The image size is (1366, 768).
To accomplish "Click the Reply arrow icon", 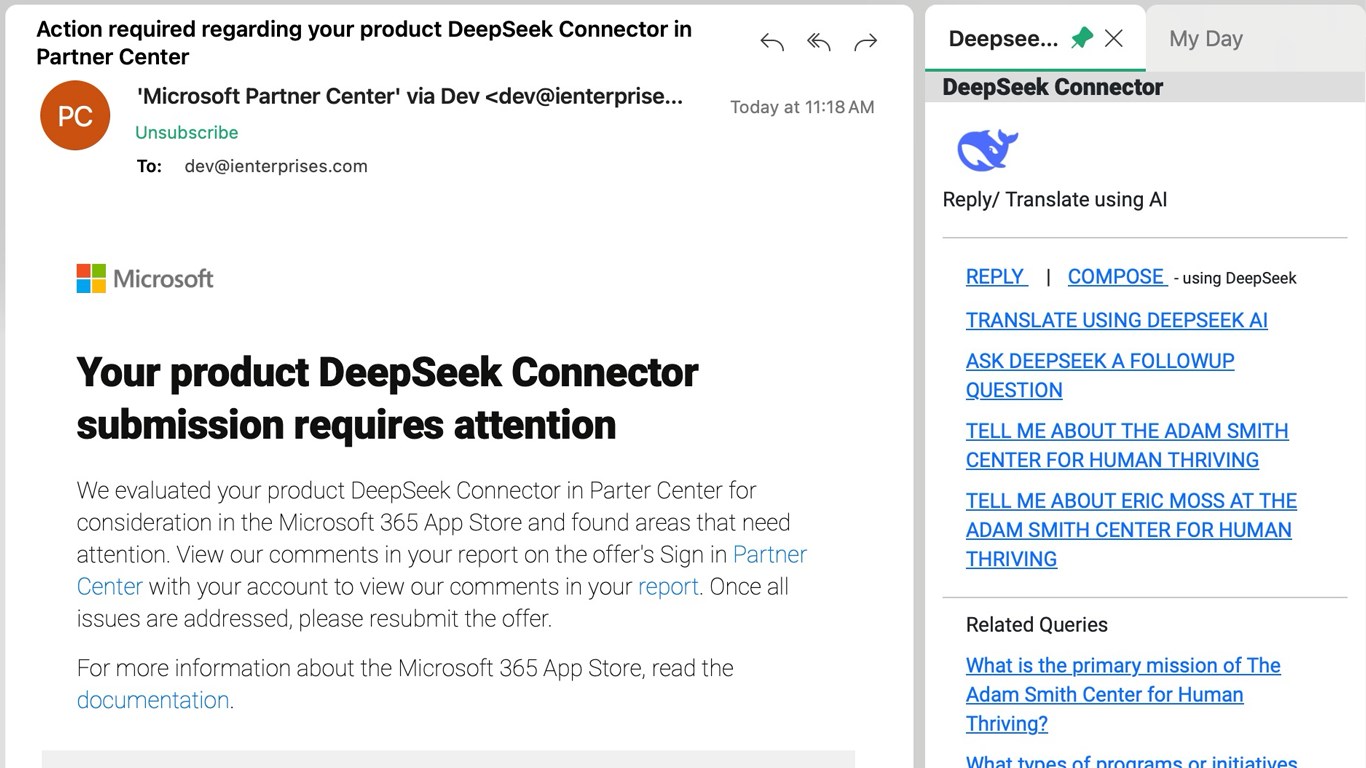I will click(771, 42).
